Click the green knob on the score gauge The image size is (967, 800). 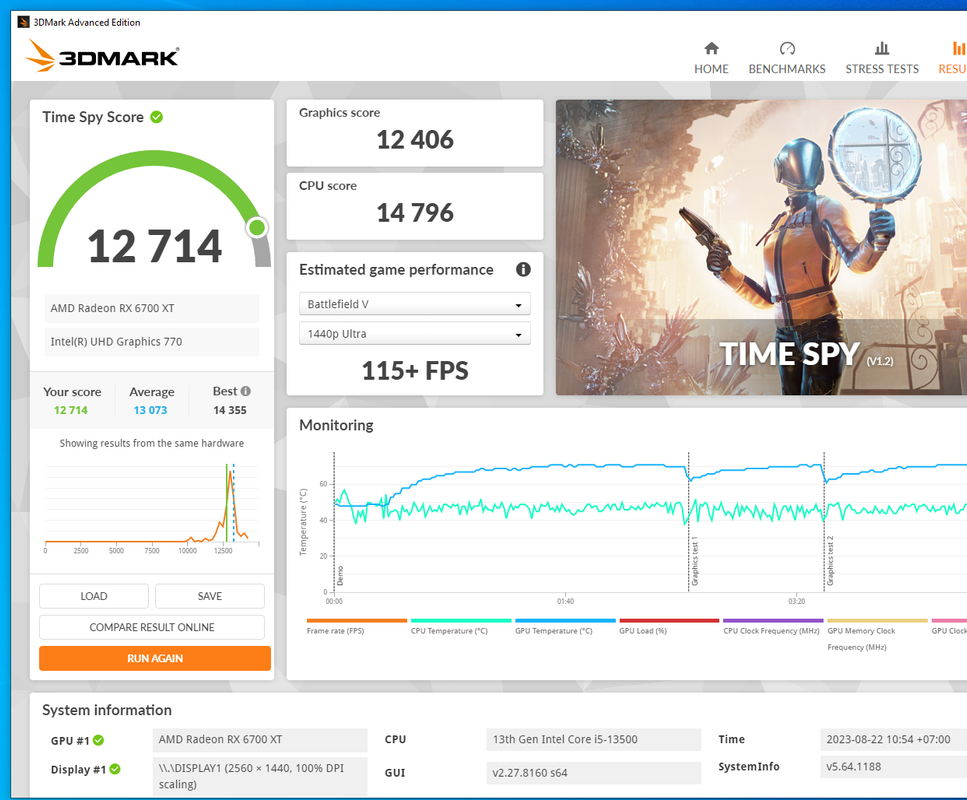click(x=257, y=228)
